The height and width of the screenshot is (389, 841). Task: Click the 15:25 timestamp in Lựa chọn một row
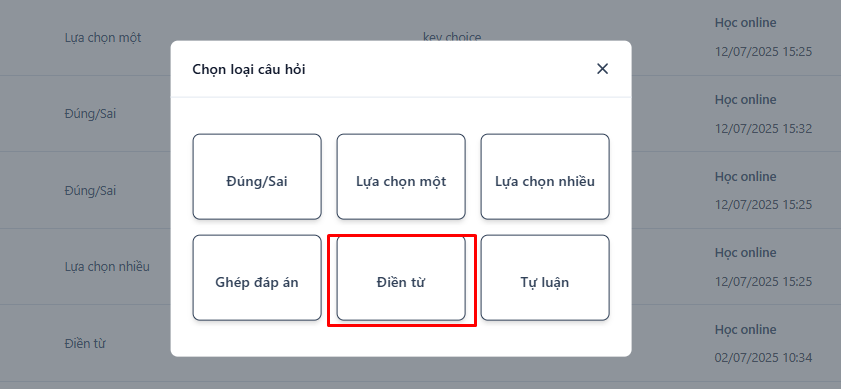(x=763, y=52)
